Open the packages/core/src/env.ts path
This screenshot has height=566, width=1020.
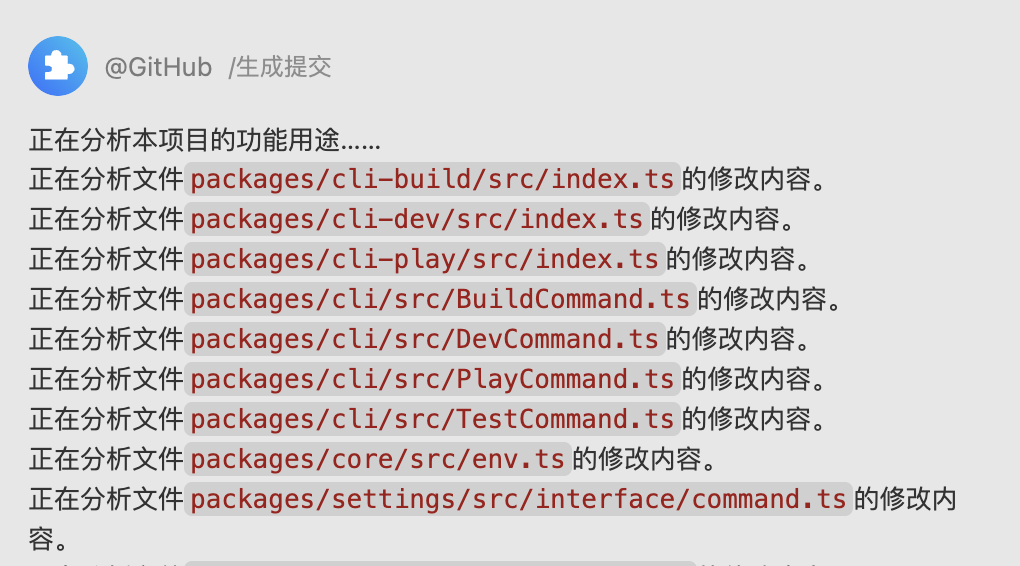379,459
